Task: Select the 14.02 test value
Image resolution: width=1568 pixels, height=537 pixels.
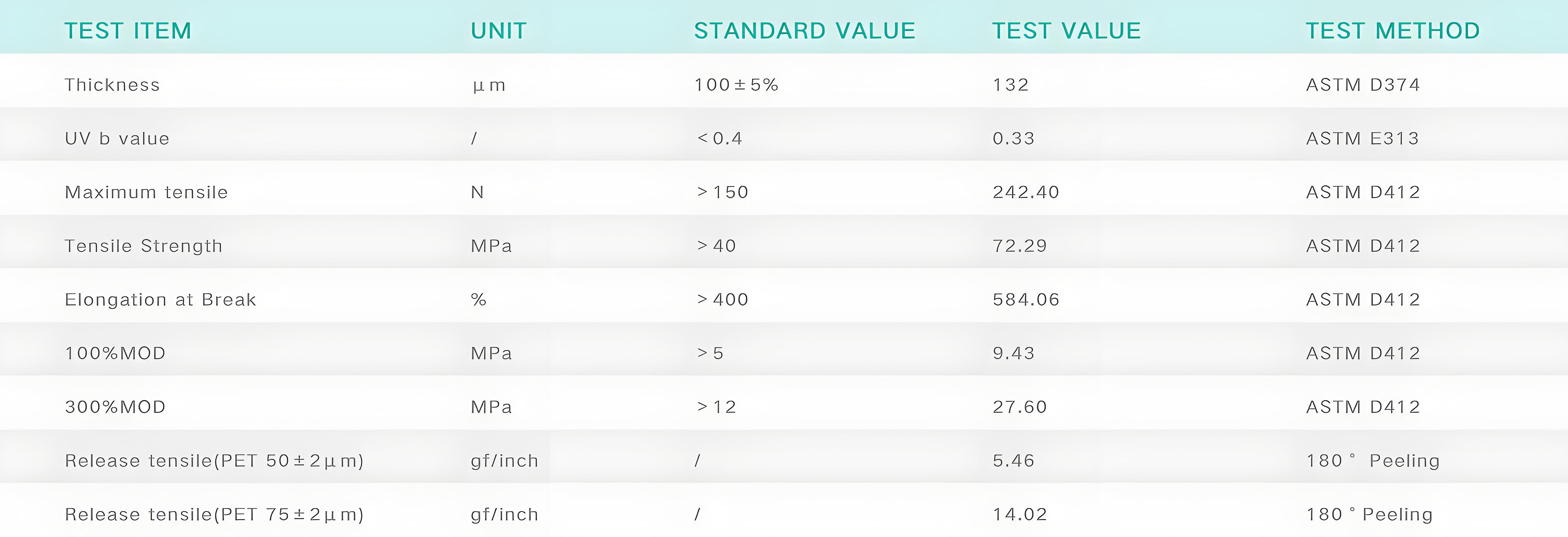Action: [x=1019, y=514]
